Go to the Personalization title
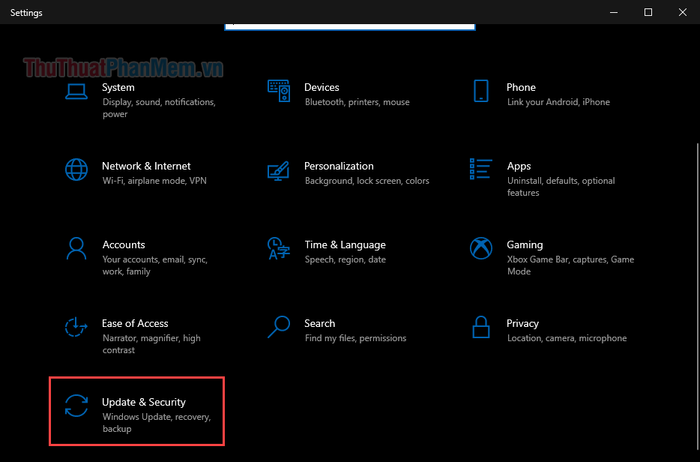700x462 pixels. pyautogui.click(x=339, y=166)
